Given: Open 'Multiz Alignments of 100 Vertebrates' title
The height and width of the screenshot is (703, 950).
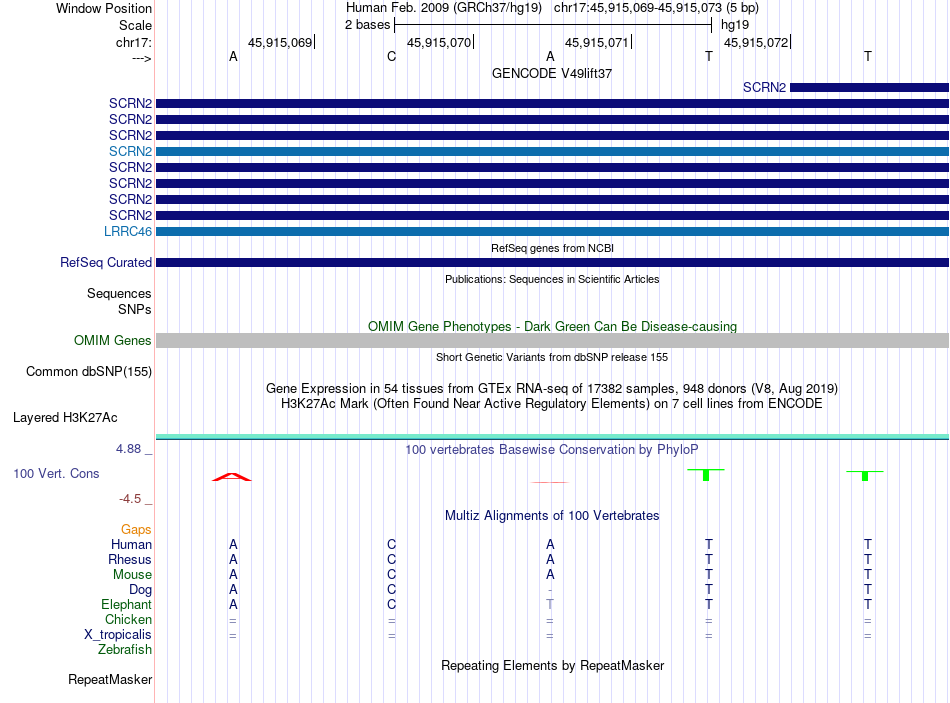Looking at the screenshot, I should point(552,516).
